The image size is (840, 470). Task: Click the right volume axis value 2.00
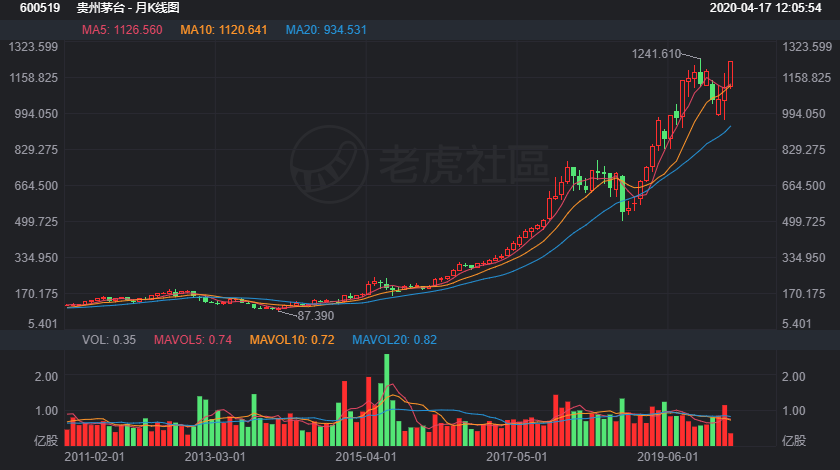pyautogui.click(x=793, y=377)
